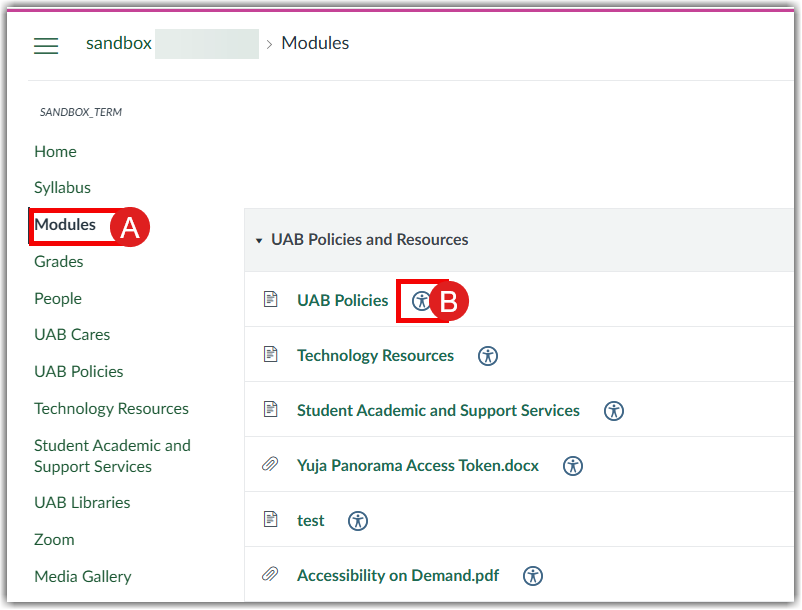Click accessibility icon beside Technology Resources
The width and height of the screenshot is (802, 610).
tap(488, 356)
